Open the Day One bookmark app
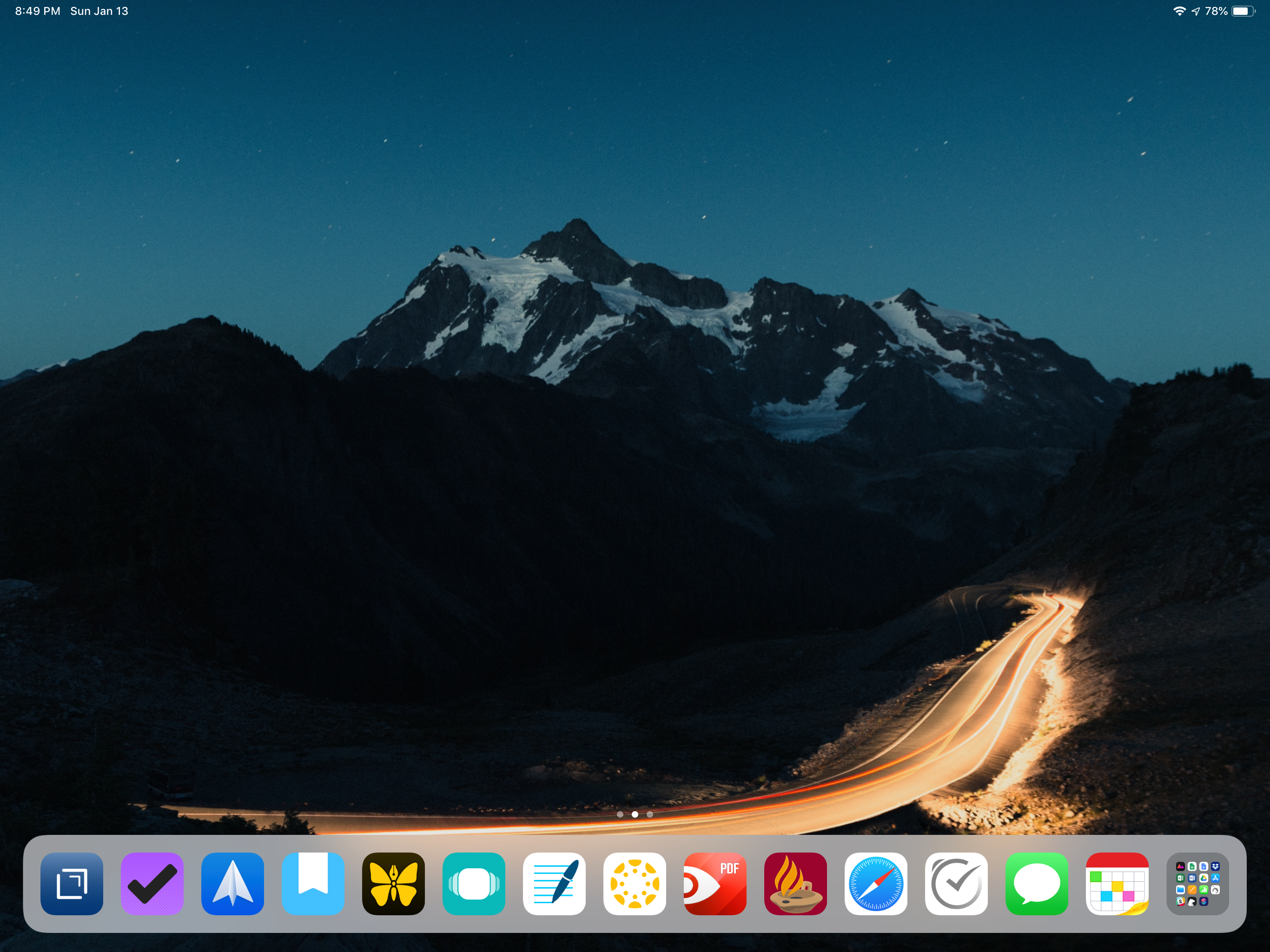This screenshot has width=1270, height=952. click(x=313, y=884)
